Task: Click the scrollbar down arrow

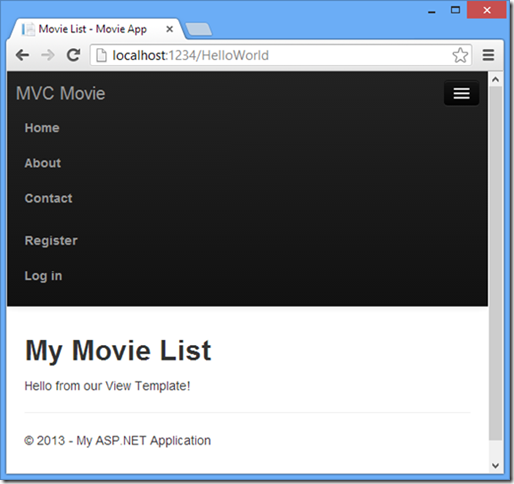Action: 495,465
